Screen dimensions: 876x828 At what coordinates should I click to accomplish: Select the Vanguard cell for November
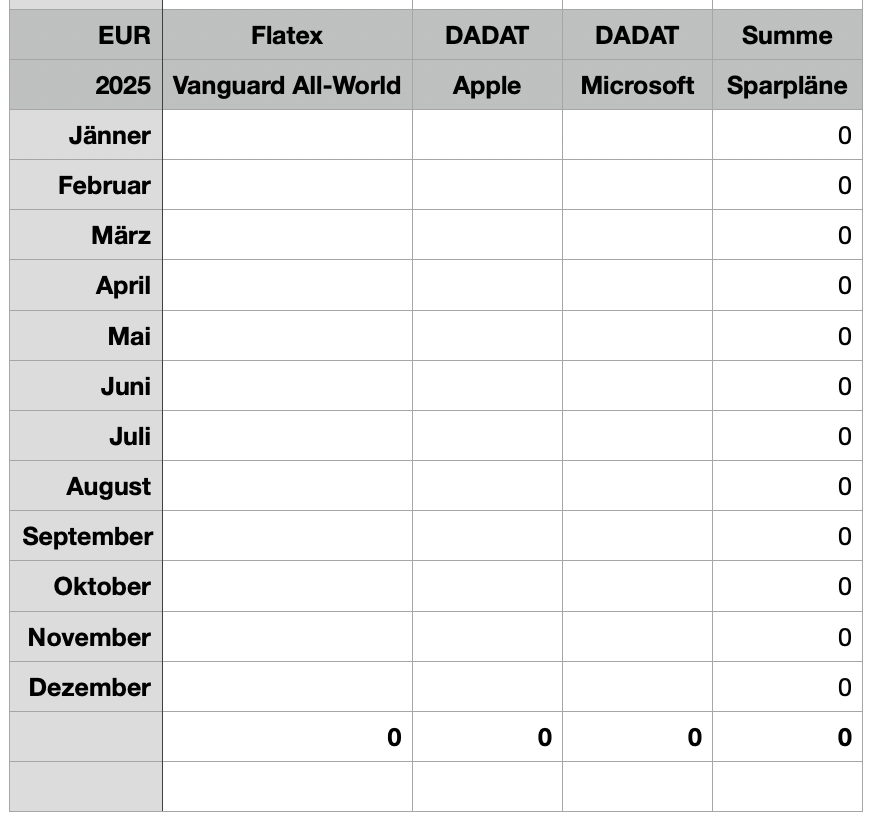click(x=287, y=637)
